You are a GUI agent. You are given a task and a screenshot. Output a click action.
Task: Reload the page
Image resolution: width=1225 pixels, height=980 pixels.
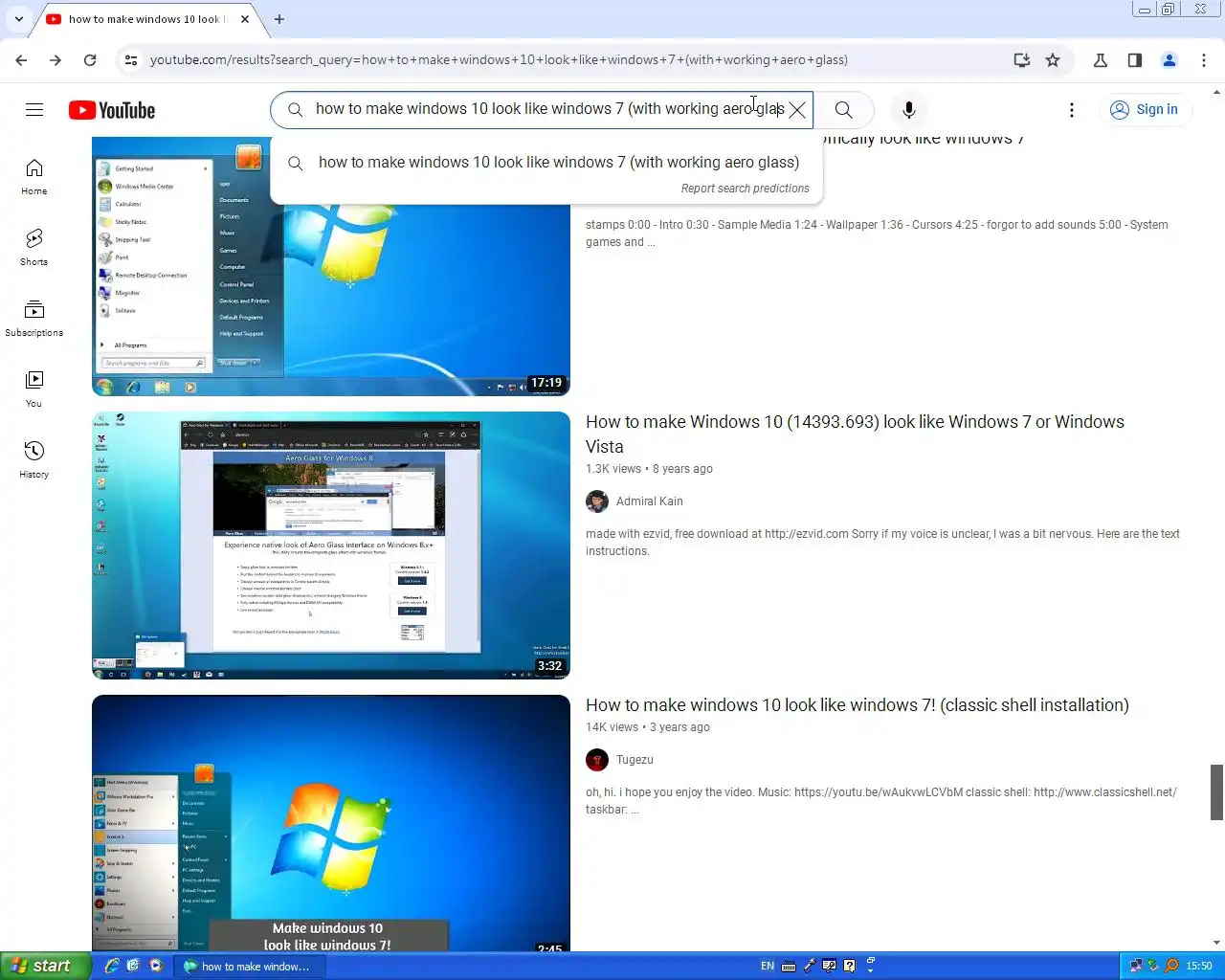coord(90,59)
